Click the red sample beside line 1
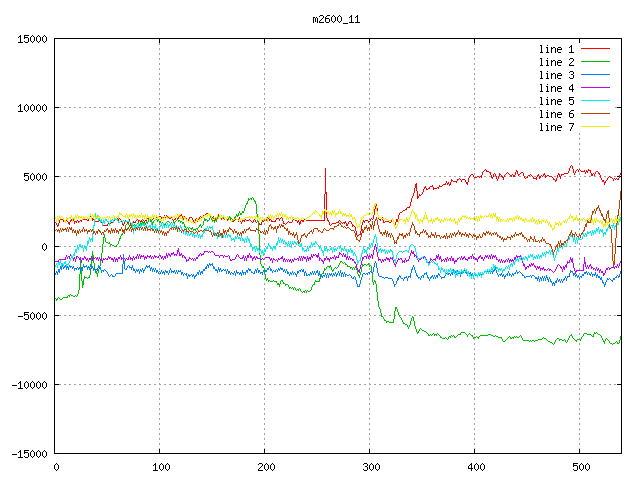Screen dimensions: 640x480 click(x=596, y=49)
